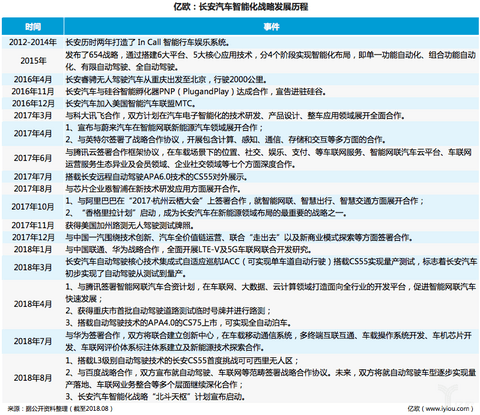Click the 与百度战略合作 line
The width and height of the screenshot is (480, 415).
[x=270, y=372]
